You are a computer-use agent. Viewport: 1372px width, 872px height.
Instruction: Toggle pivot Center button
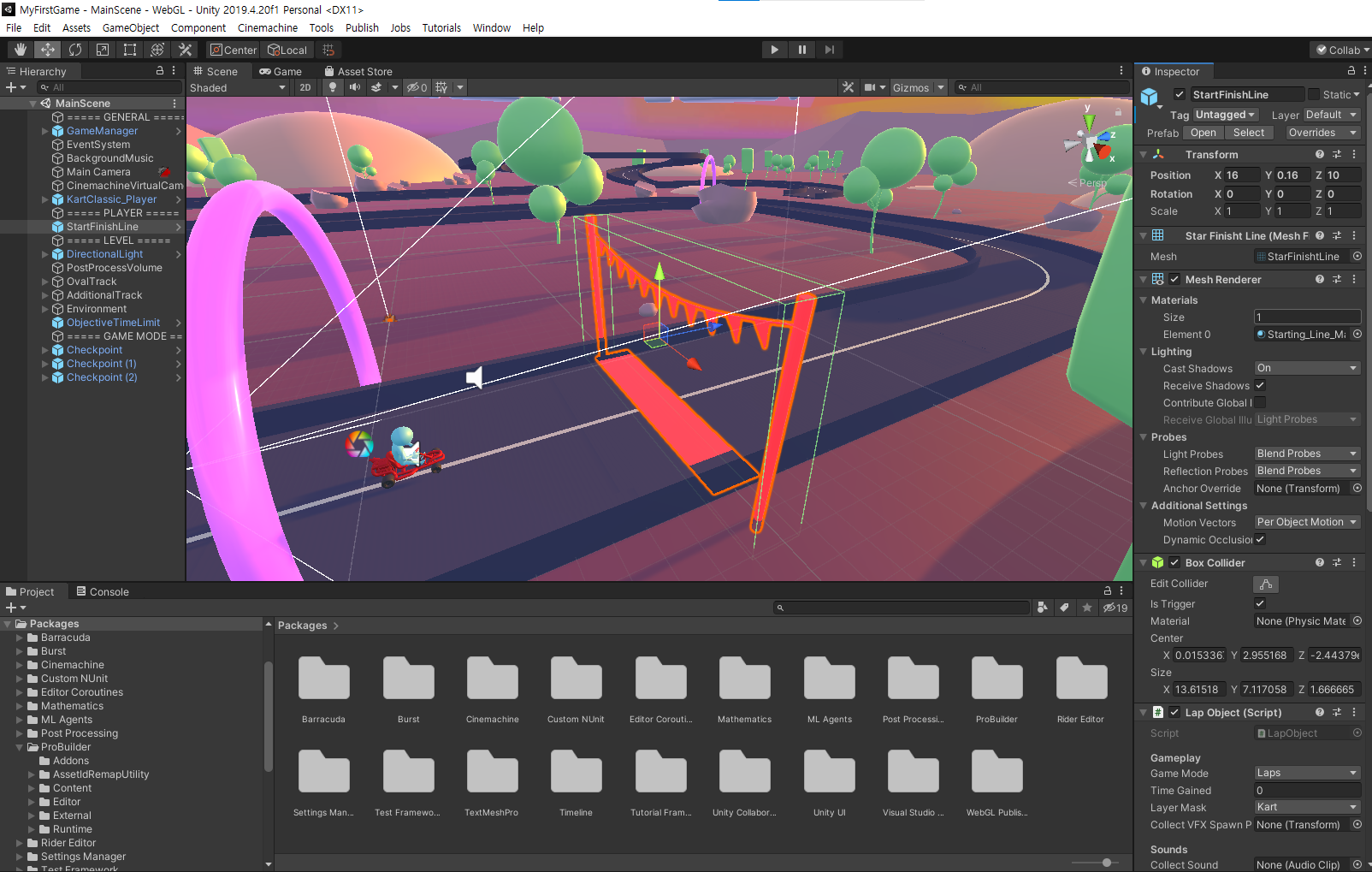coord(234,50)
